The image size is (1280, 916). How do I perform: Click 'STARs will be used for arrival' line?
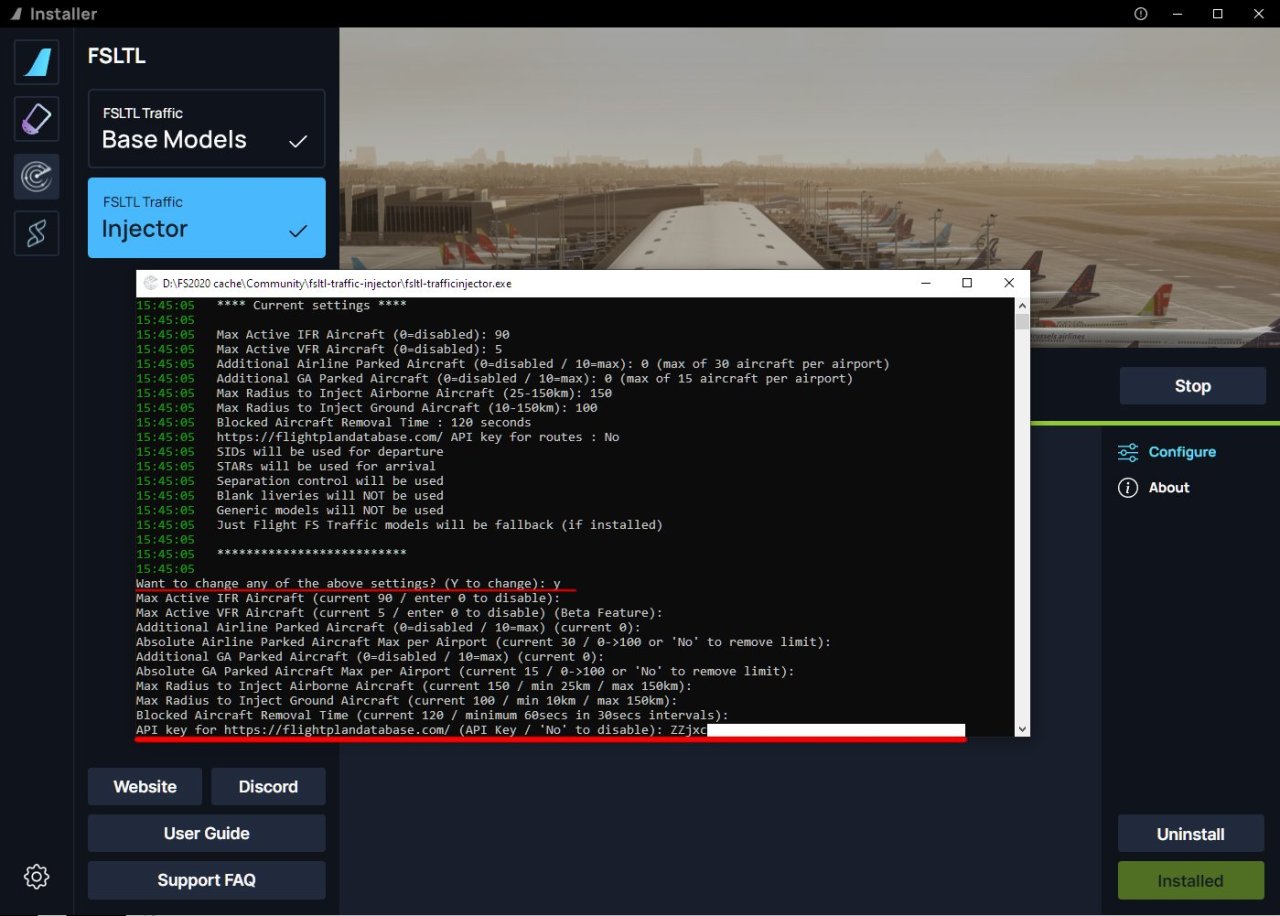[326, 466]
